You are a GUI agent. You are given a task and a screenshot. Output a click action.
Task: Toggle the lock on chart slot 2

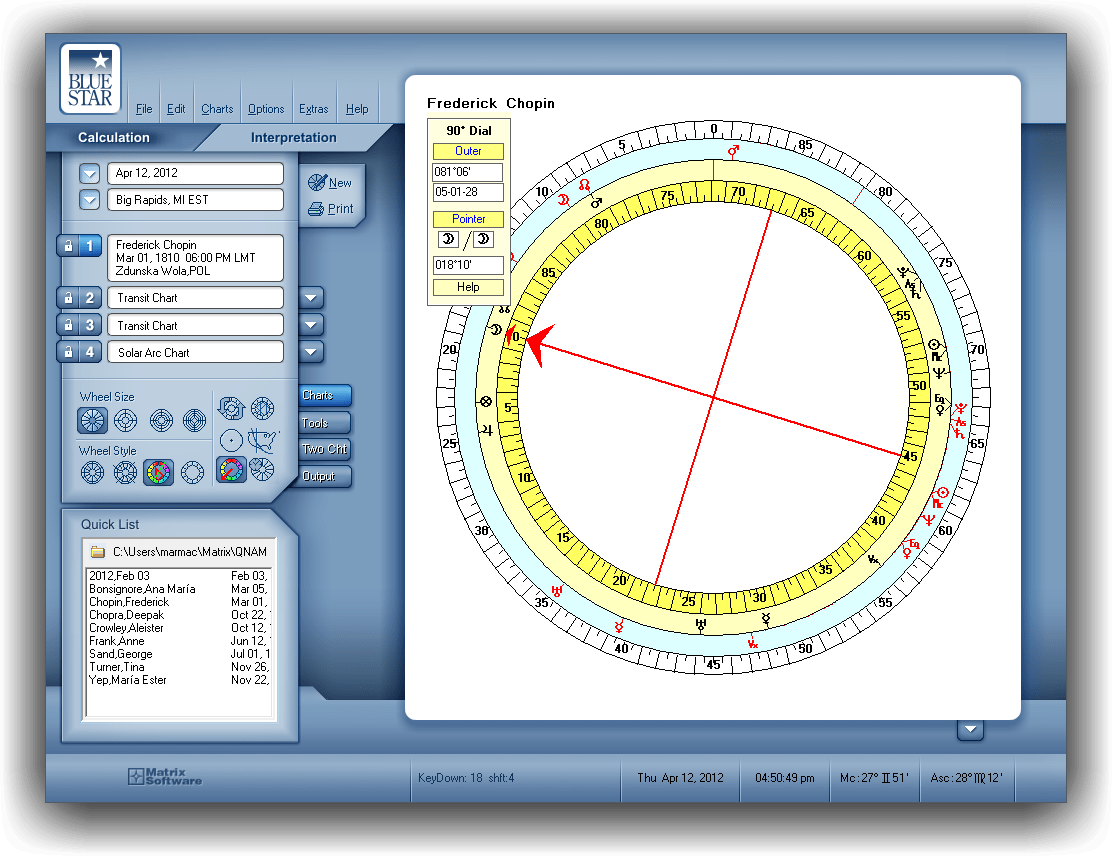pyautogui.click(x=68, y=298)
